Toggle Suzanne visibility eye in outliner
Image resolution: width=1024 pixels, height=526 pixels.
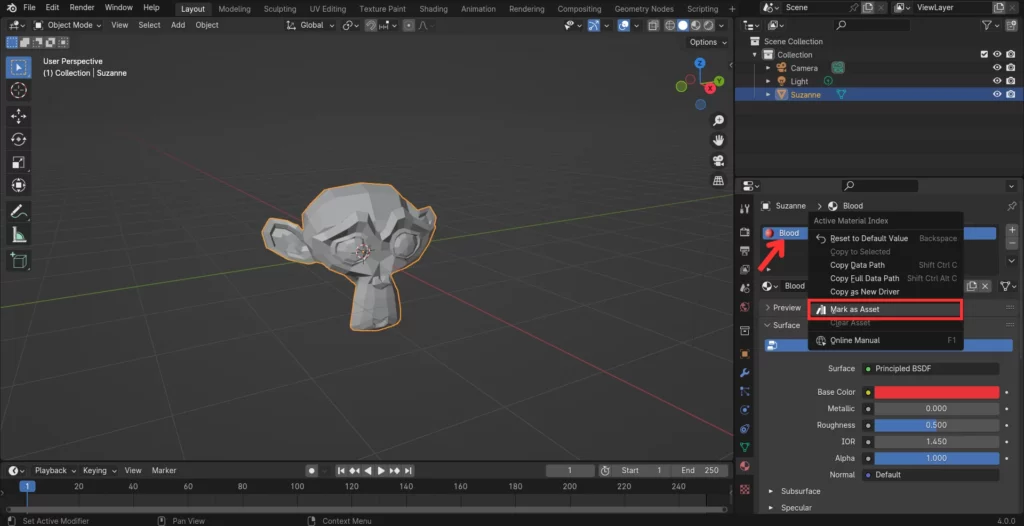(x=997, y=94)
